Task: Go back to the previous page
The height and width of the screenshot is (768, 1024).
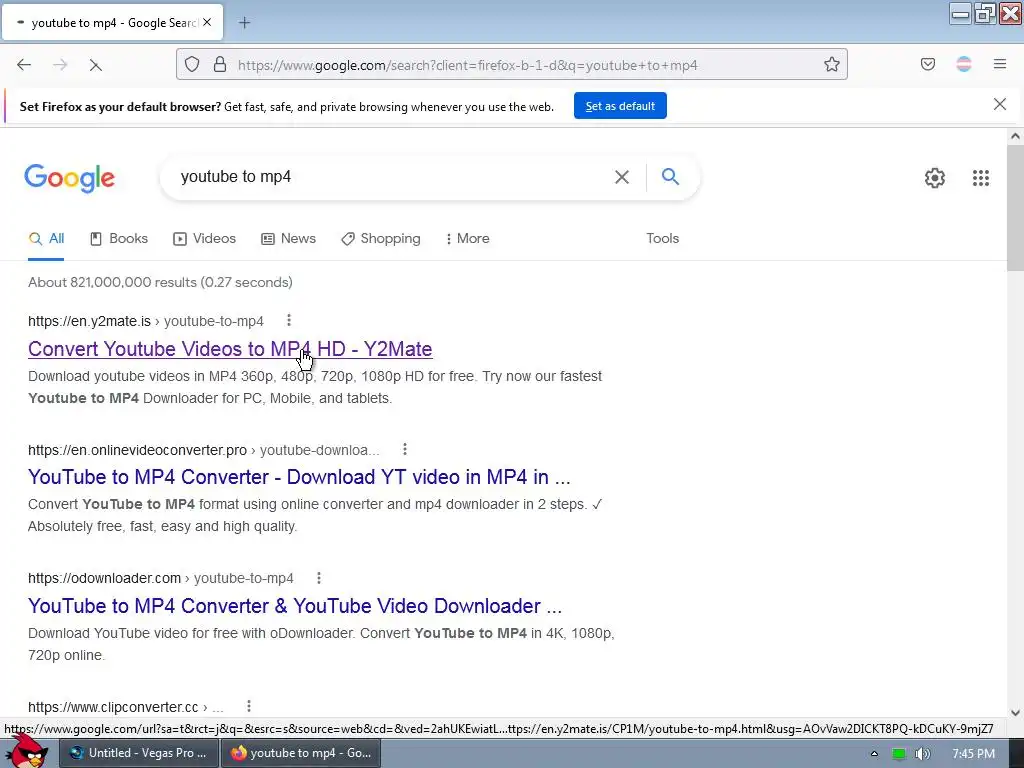Action: (x=24, y=65)
